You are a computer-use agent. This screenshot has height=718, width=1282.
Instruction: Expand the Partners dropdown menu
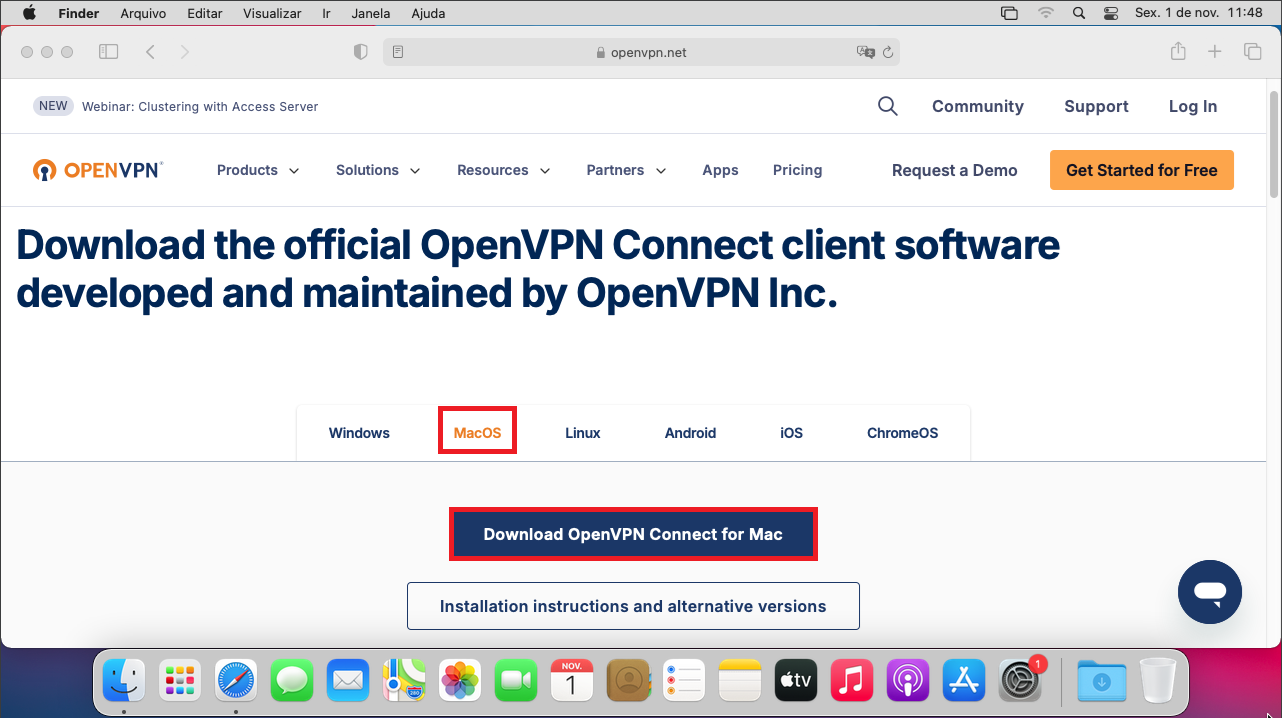[626, 170]
